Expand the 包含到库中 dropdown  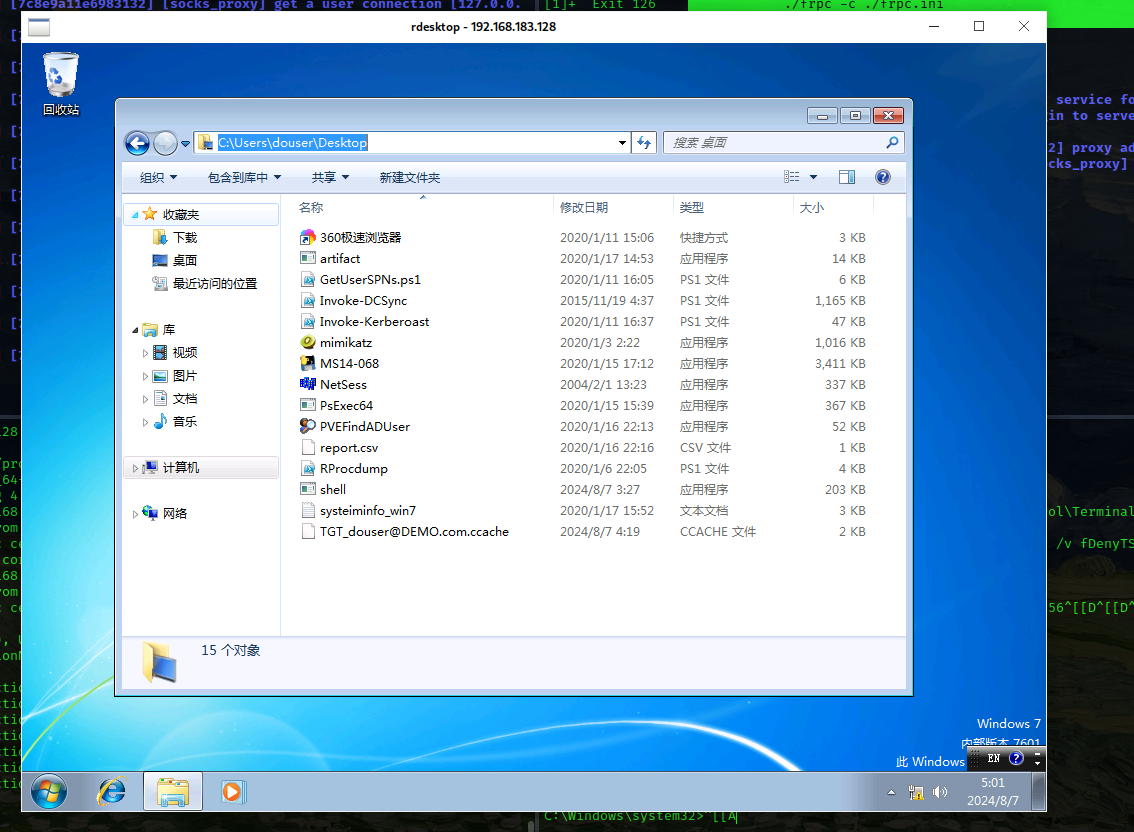pos(244,178)
